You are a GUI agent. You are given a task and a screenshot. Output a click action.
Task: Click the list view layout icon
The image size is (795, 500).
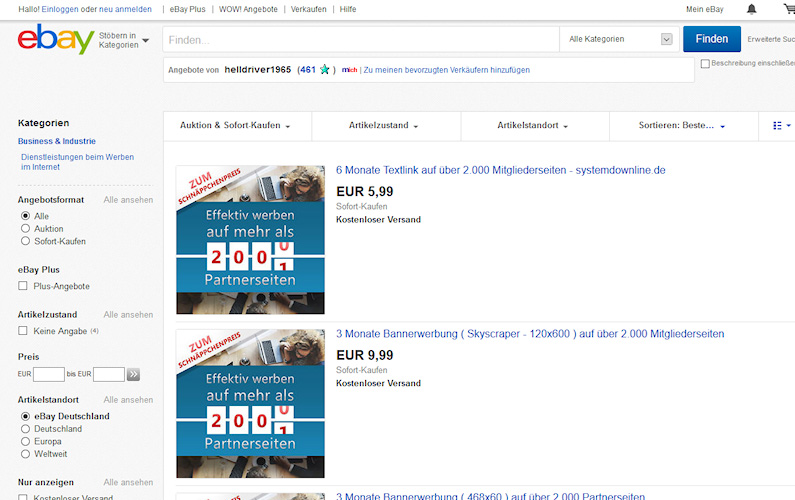click(777, 125)
